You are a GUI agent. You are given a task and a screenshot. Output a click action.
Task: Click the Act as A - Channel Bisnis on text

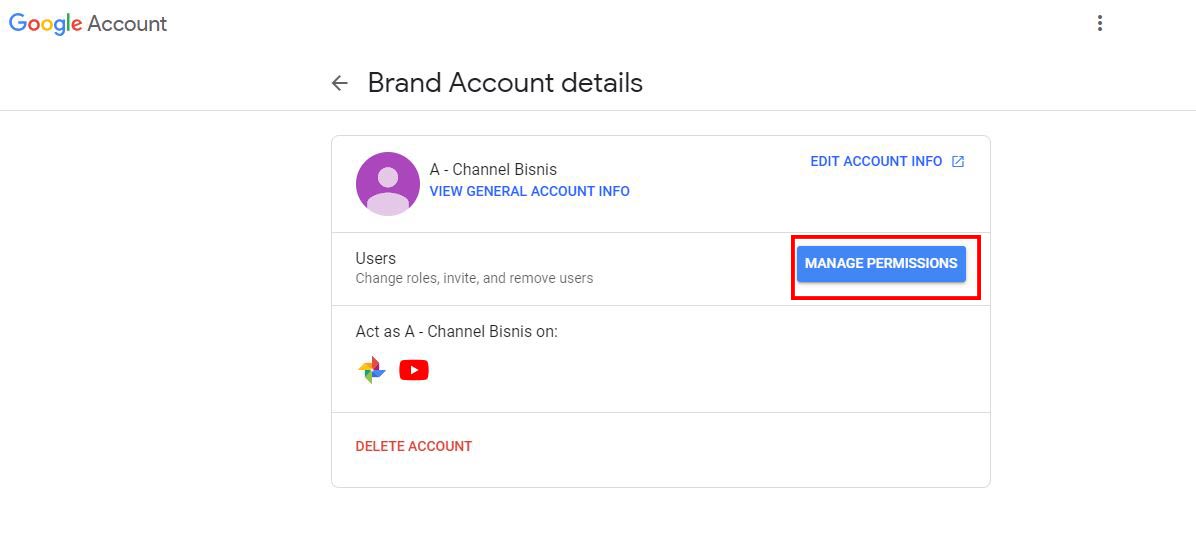(x=456, y=332)
